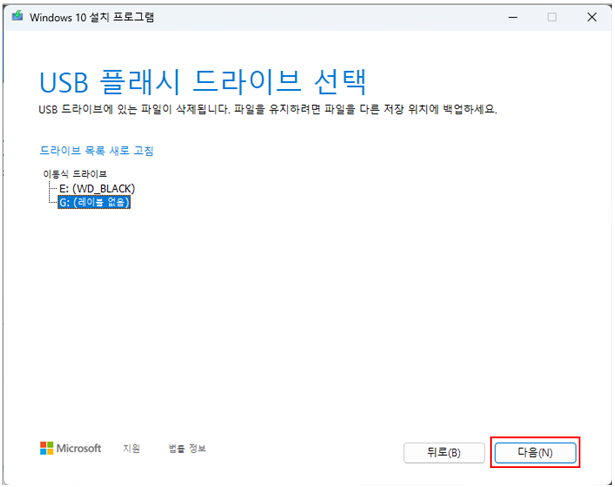Refresh drive list via 드라이브 목록 새로 고침
This screenshot has height=487, width=615.
[96, 151]
